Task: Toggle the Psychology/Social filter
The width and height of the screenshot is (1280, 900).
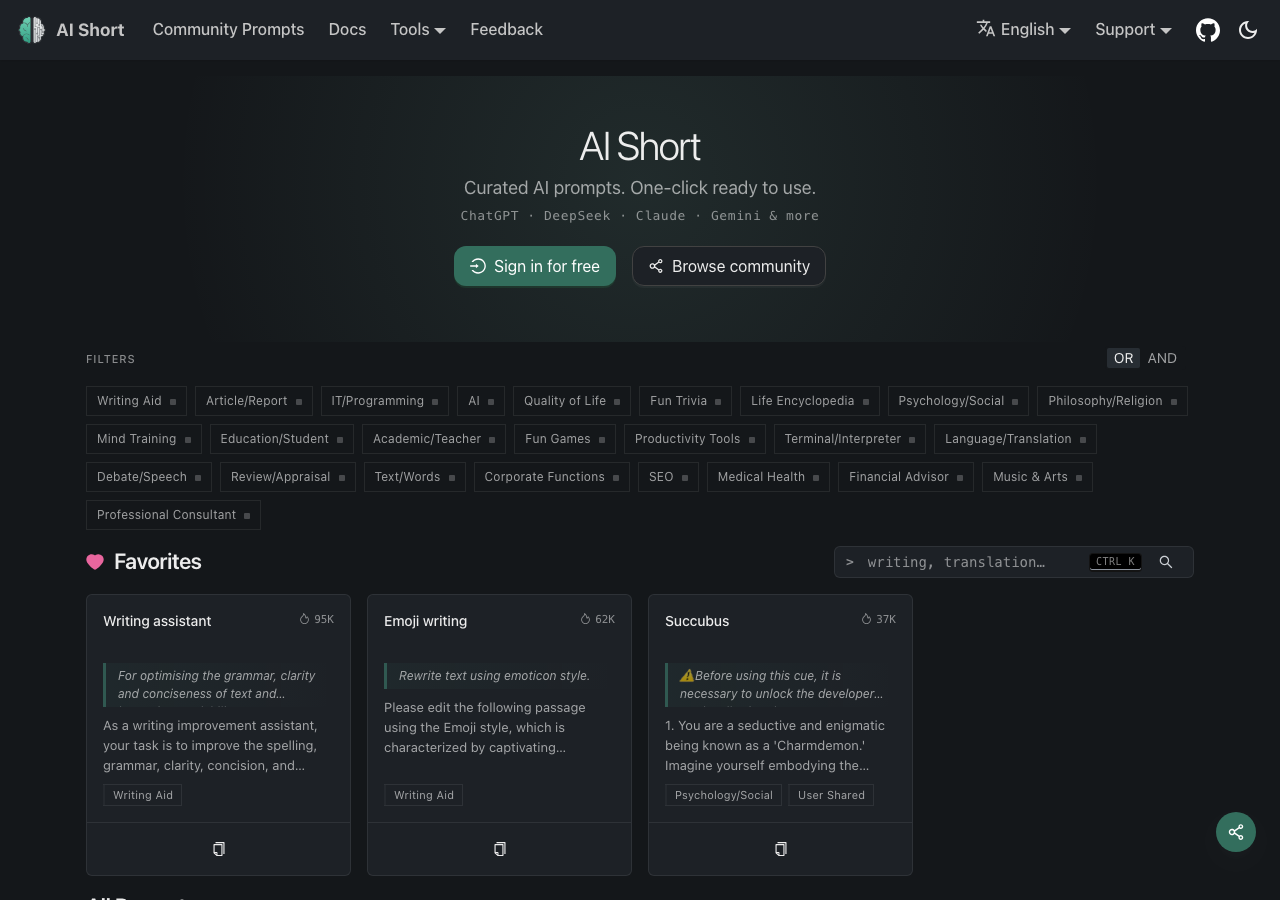Action: pos(958,401)
